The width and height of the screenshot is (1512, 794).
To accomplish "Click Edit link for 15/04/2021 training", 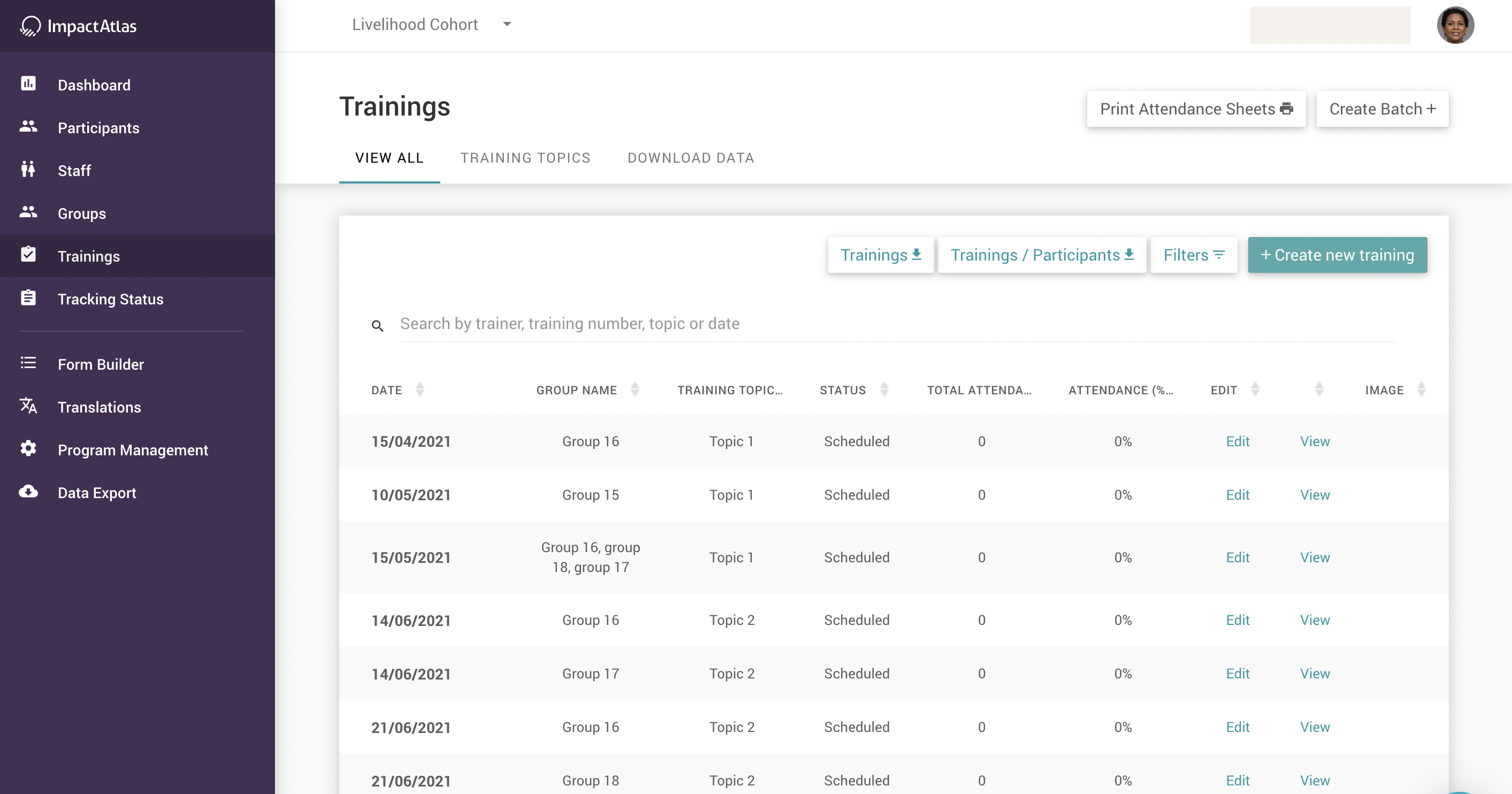I will coord(1238,441).
